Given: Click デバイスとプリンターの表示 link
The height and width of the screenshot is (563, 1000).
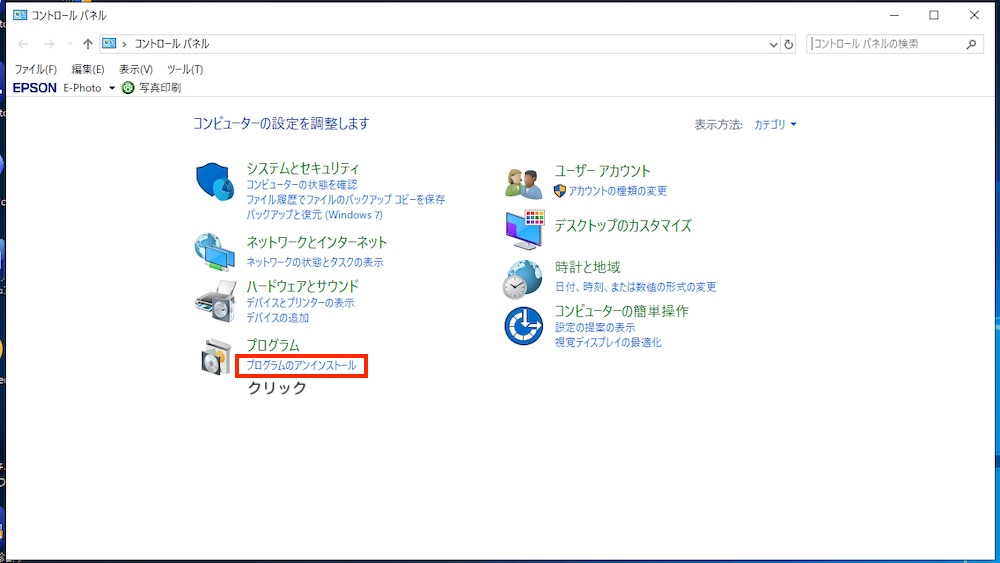Looking at the screenshot, I should click(x=300, y=303).
